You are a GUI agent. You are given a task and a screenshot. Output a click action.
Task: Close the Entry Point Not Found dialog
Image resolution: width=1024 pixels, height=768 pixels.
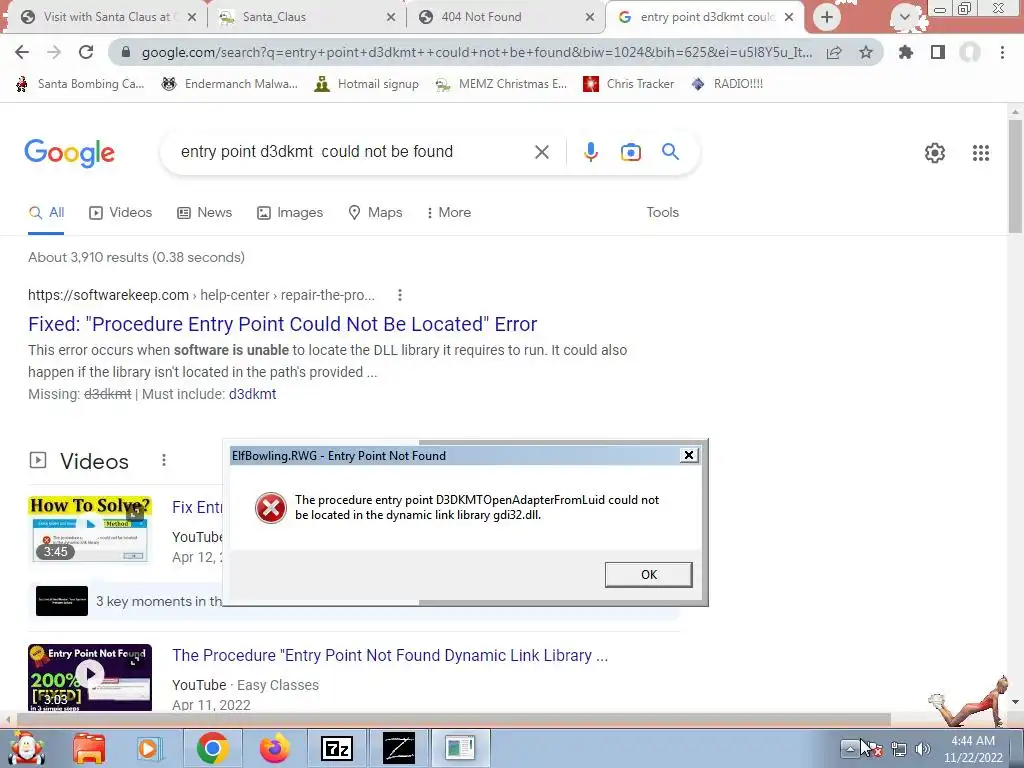click(x=688, y=455)
